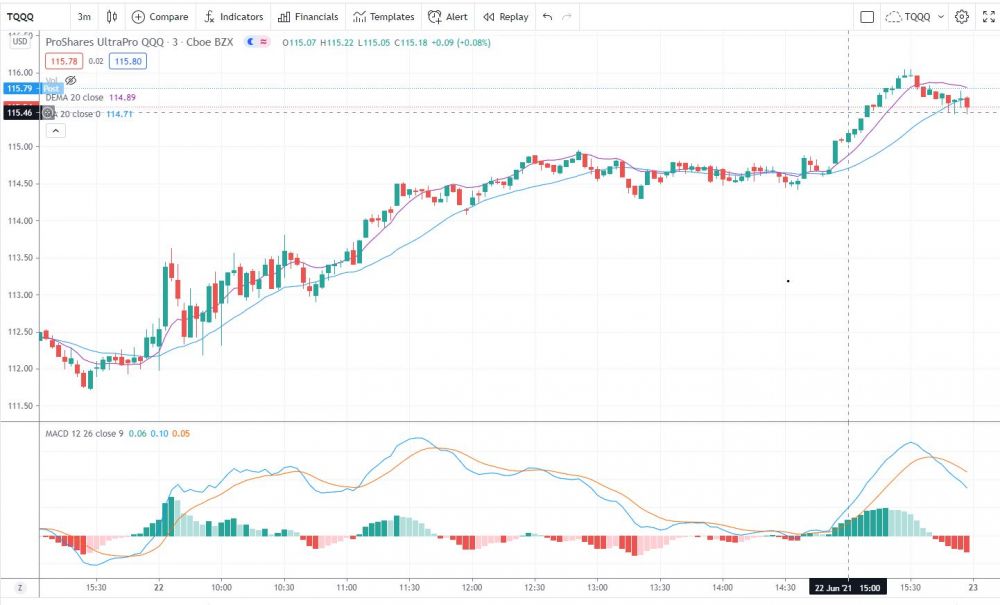
Task: Open the layout selector square icon
Action: click(867, 17)
